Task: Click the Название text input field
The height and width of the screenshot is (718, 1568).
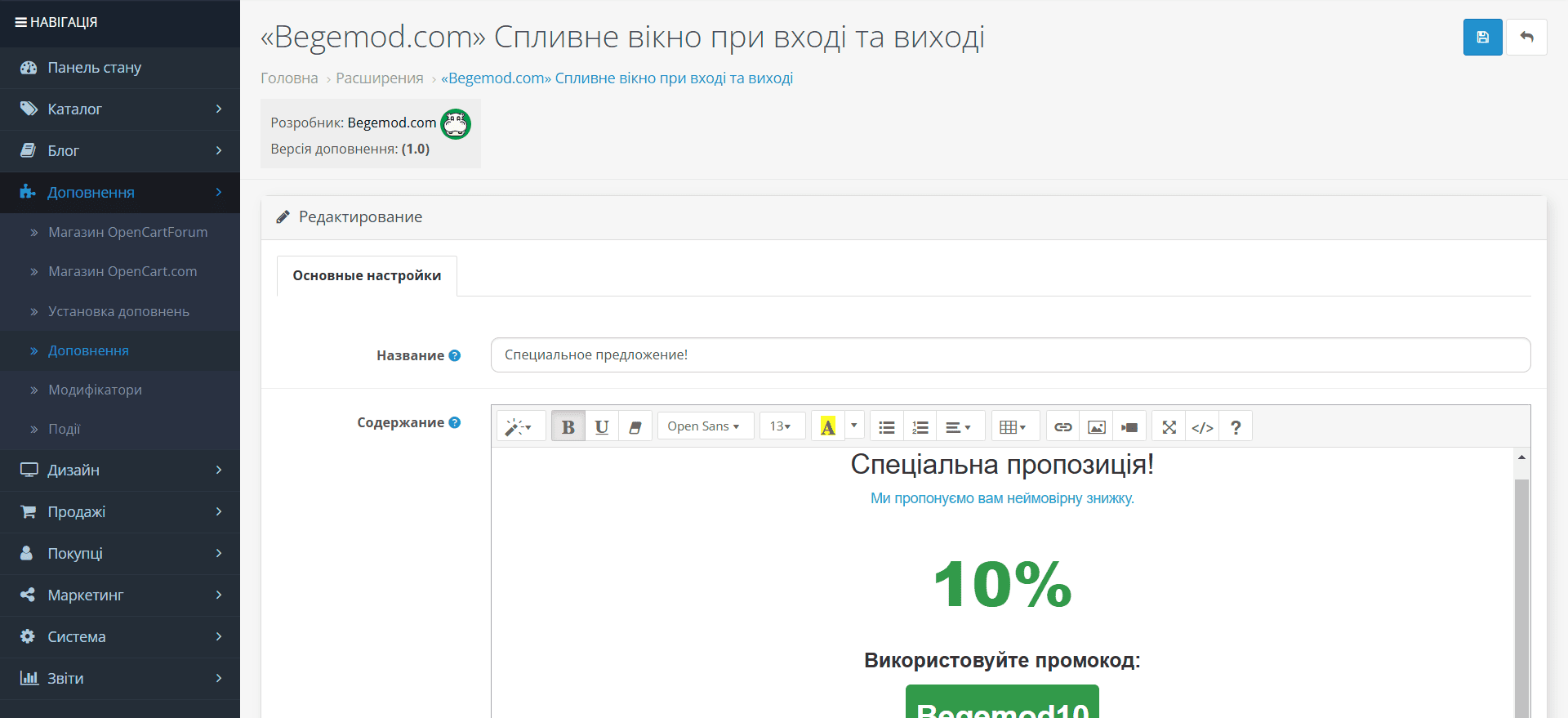Action: tap(1010, 355)
